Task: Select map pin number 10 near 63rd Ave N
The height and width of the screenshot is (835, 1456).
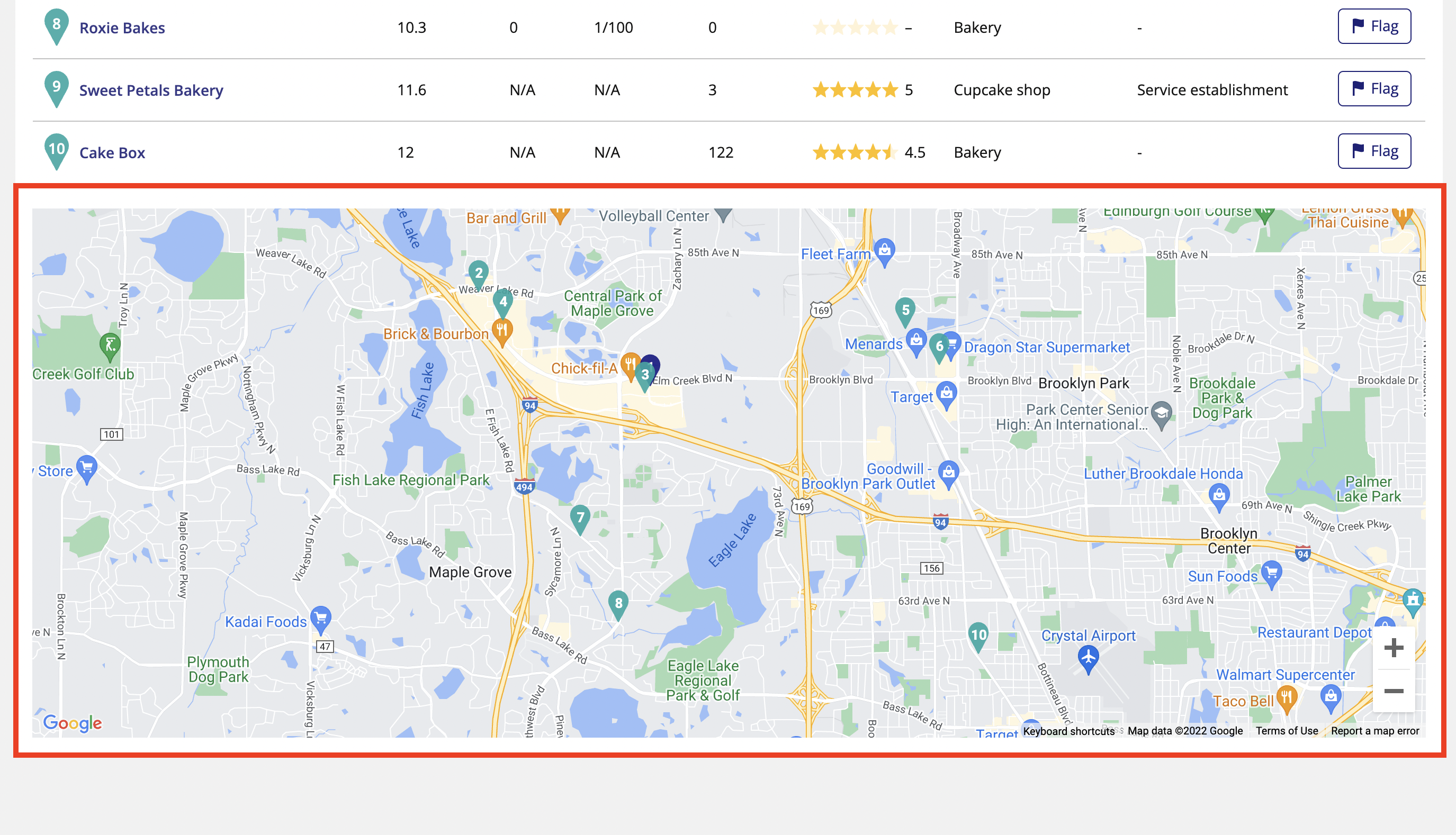Action: [978, 637]
